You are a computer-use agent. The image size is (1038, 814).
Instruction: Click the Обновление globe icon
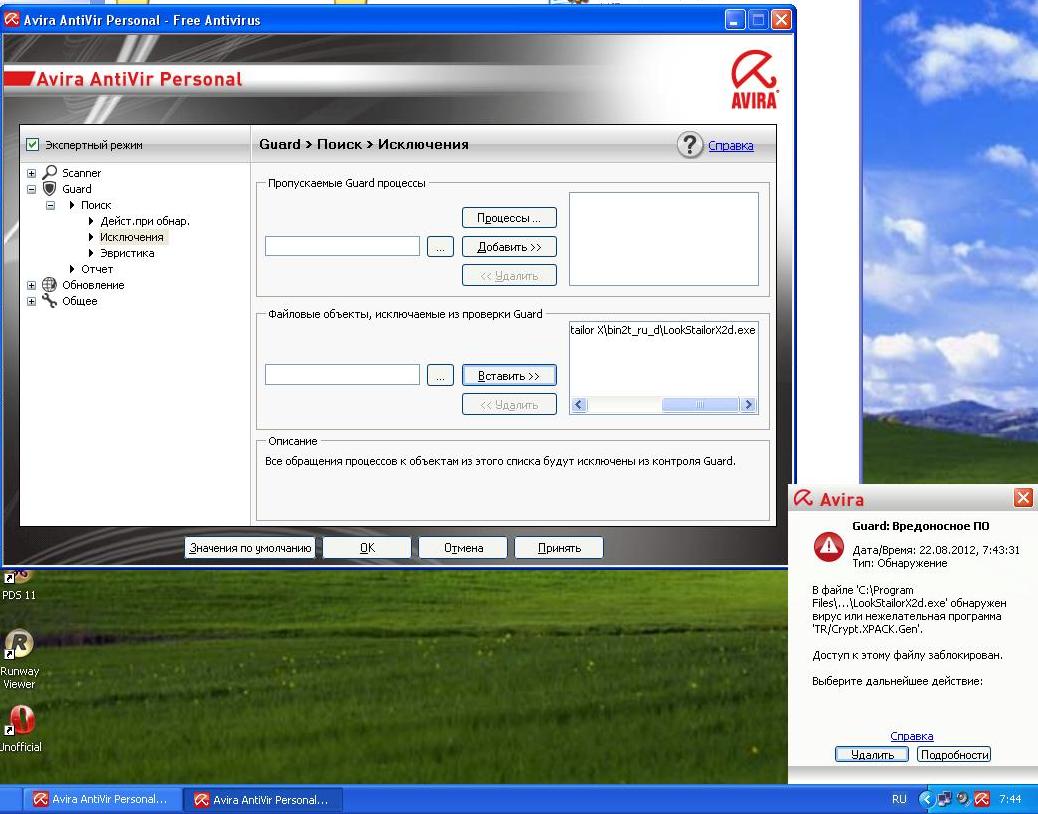(50, 285)
